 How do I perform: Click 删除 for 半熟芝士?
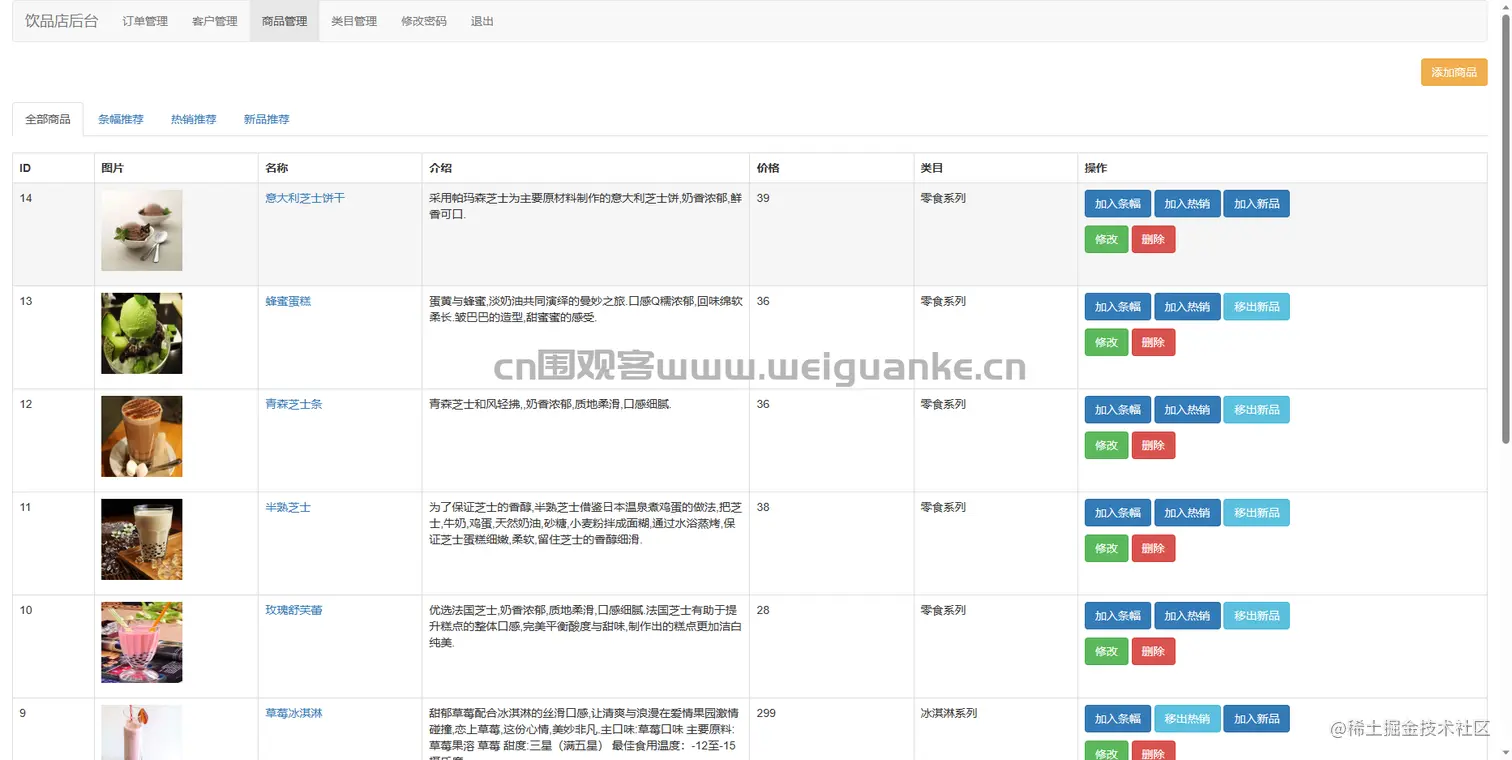1153,548
